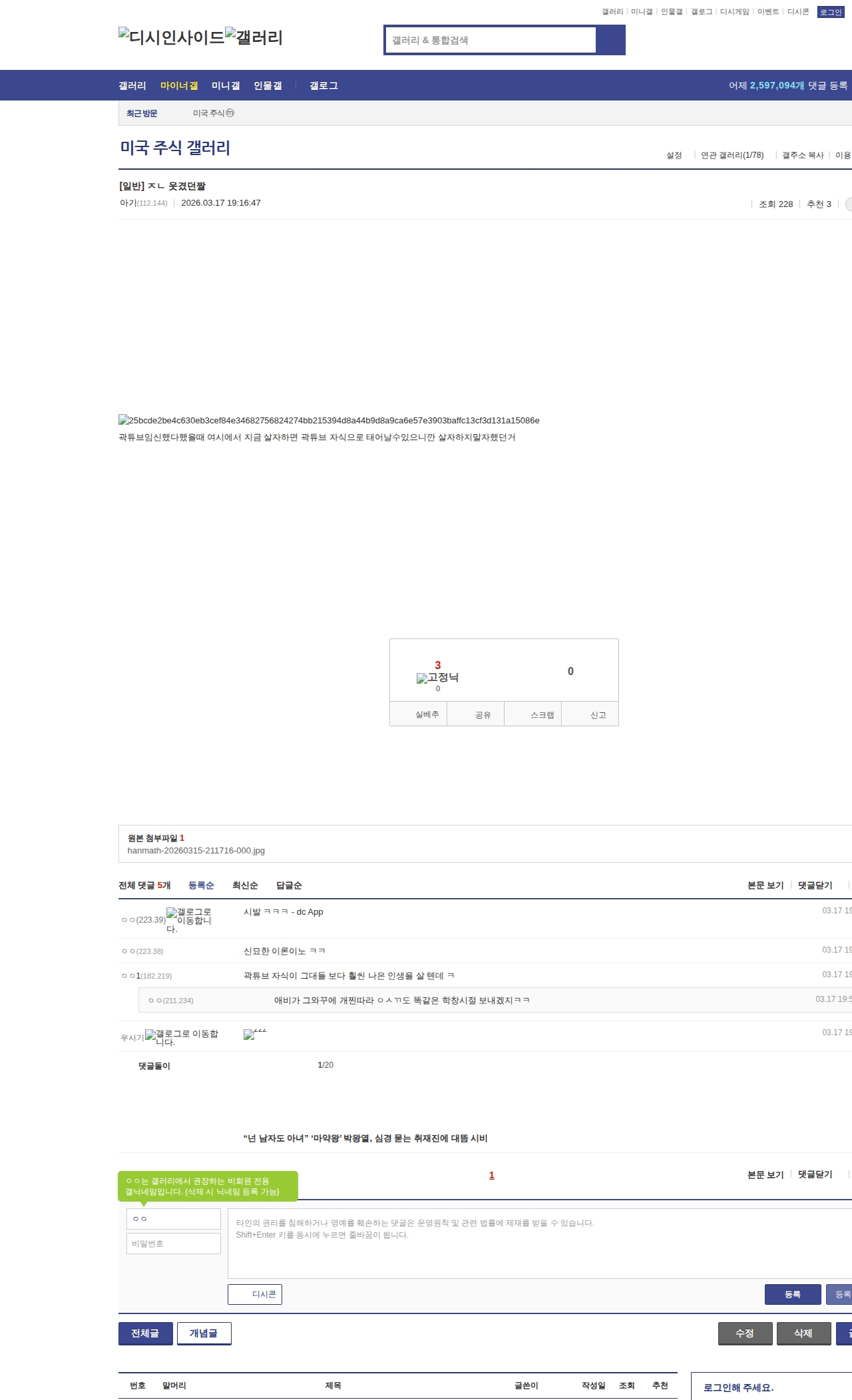852x1400 pixels.
Task: Sort comments by 등록순
Action: click(x=201, y=885)
